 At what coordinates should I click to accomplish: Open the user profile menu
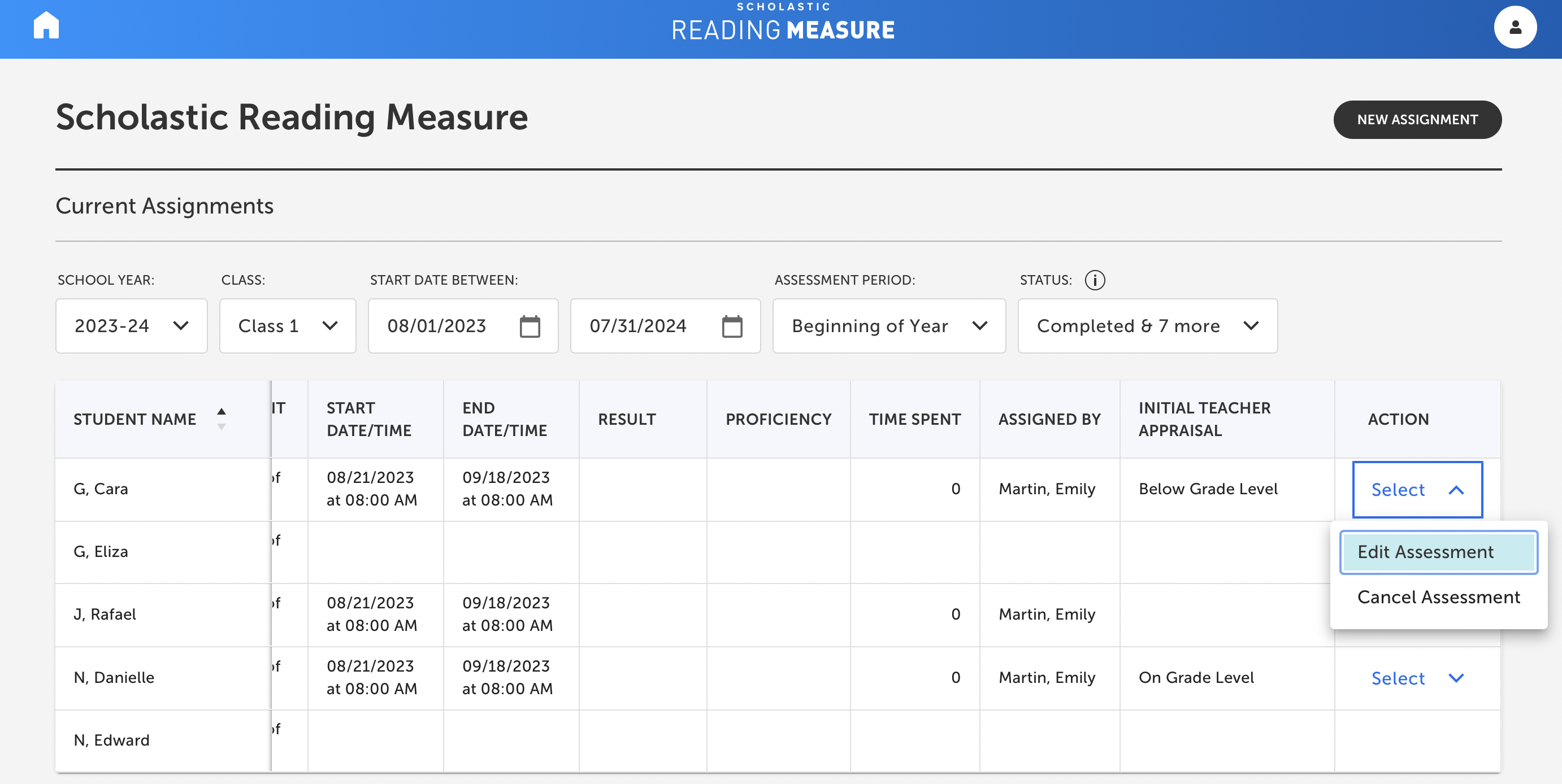click(x=1514, y=27)
